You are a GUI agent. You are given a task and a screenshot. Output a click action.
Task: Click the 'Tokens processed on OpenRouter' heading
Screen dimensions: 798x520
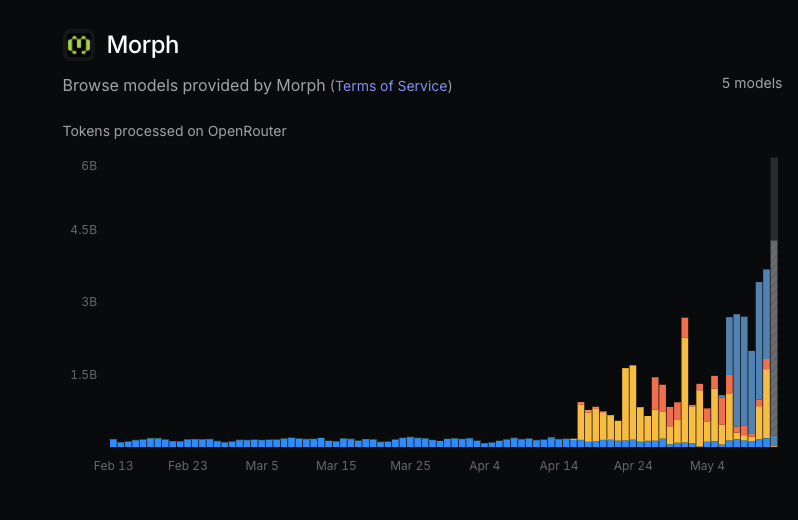175,131
